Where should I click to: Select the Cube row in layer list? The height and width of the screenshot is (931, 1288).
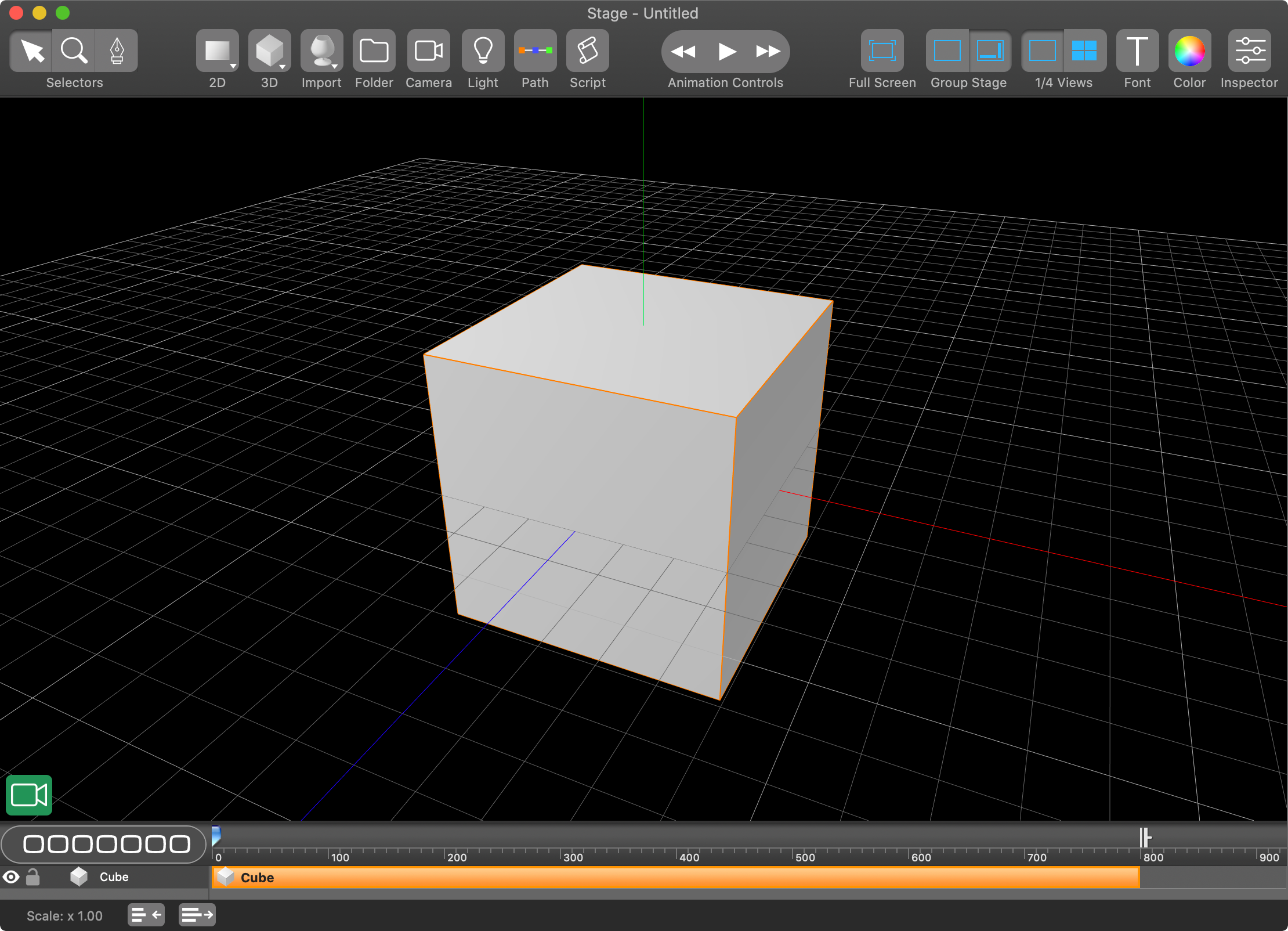(104, 877)
